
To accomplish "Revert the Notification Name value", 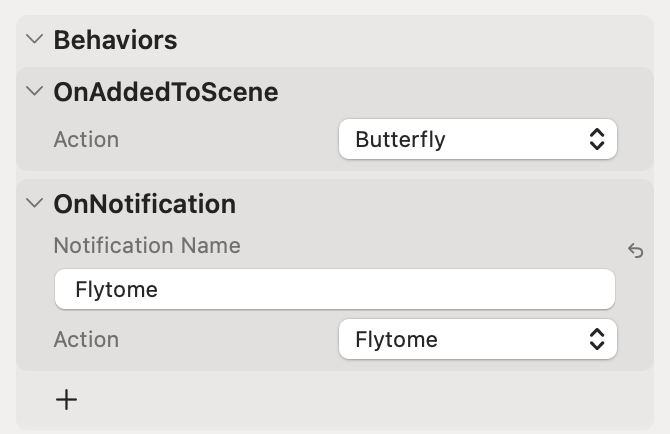I will (636, 251).
